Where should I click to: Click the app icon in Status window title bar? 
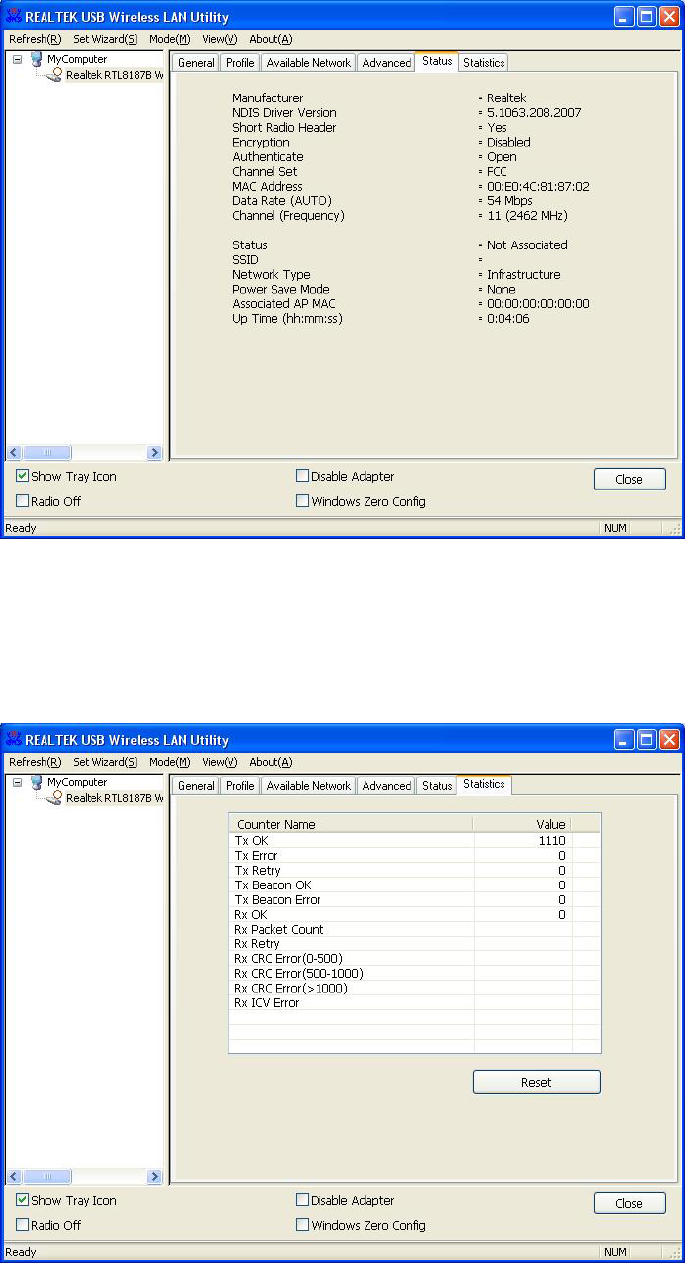14,17
